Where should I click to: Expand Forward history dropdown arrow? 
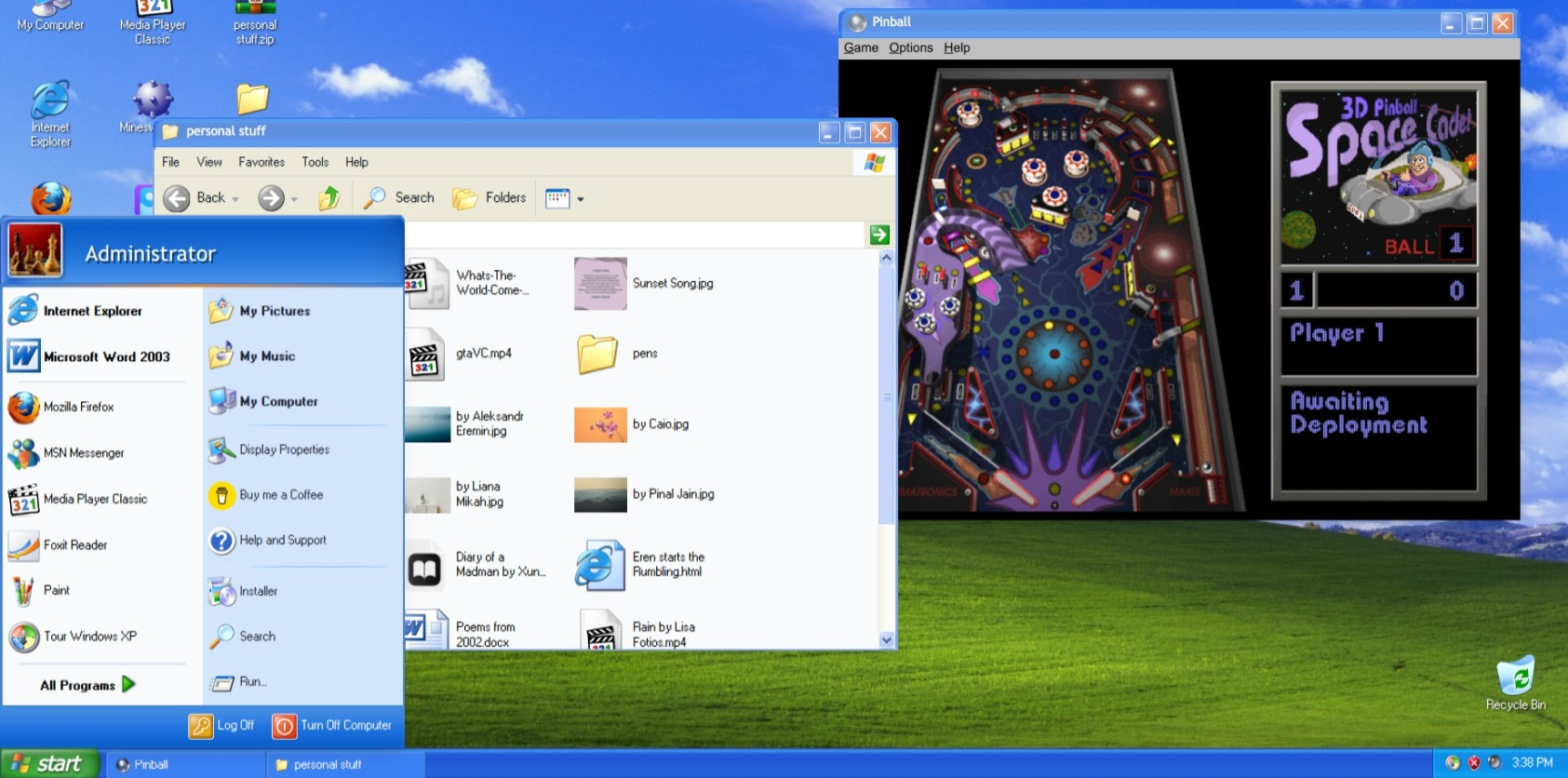(x=294, y=198)
